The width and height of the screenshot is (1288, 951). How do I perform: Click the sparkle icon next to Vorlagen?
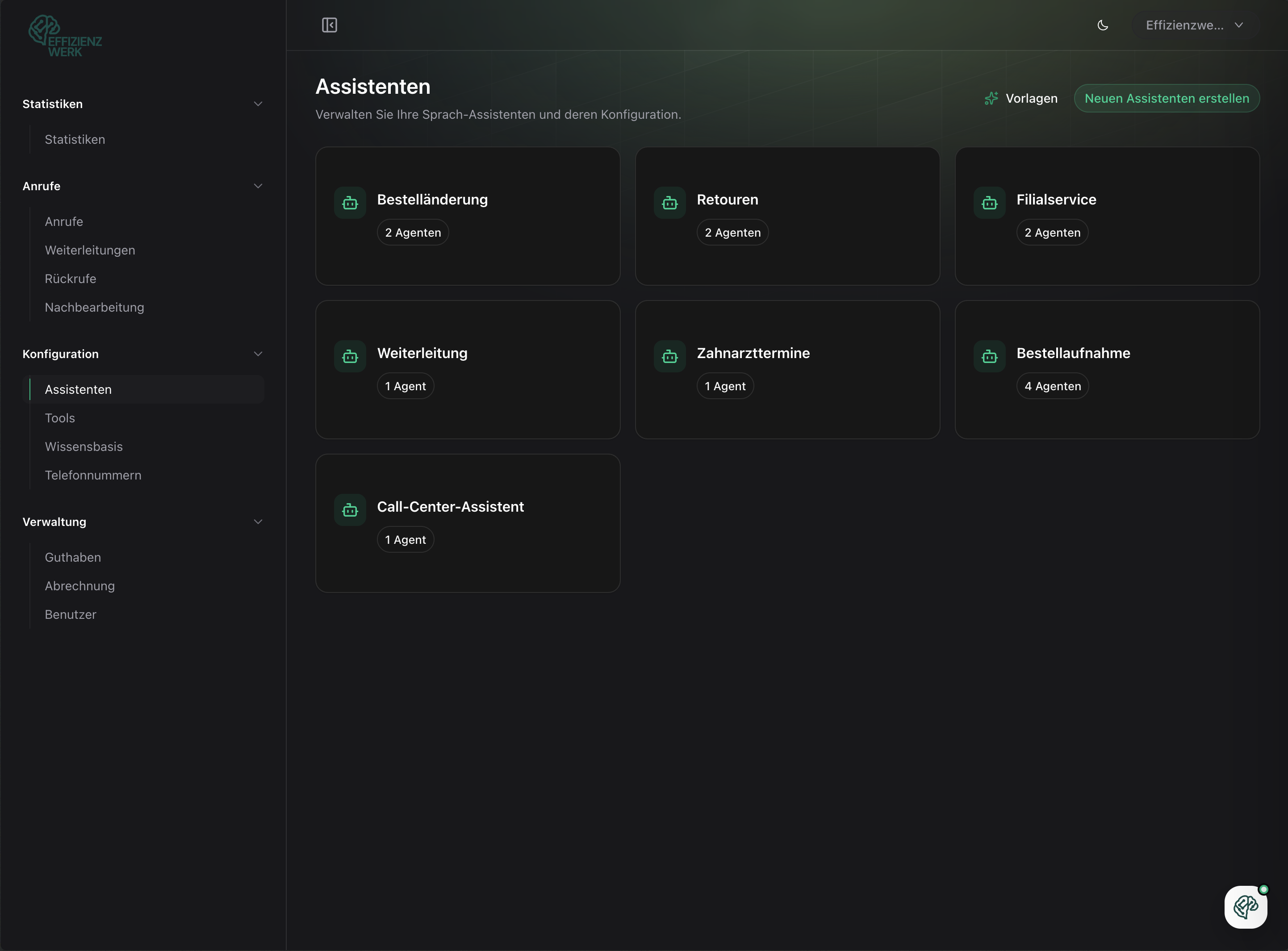click(991, 98)
